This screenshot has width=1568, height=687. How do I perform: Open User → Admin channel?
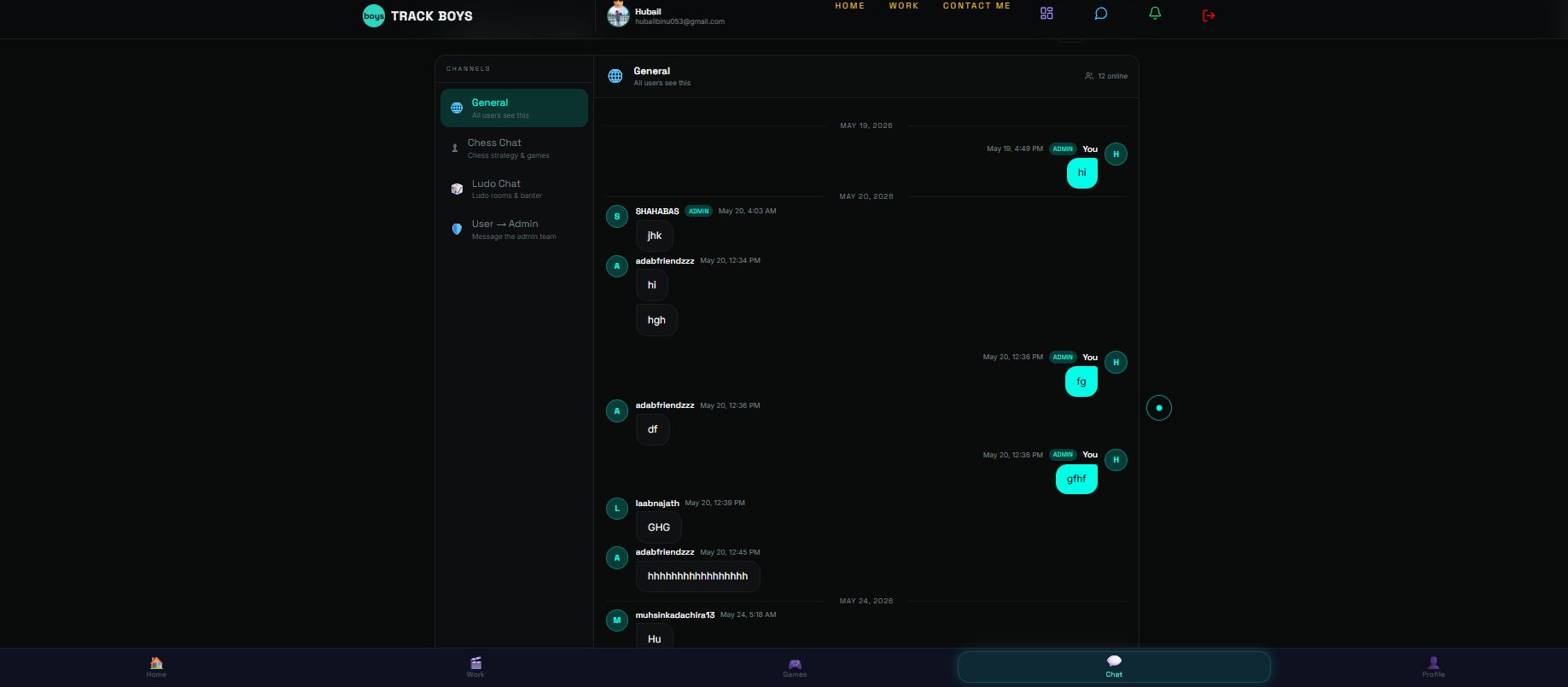coord(514,229)
